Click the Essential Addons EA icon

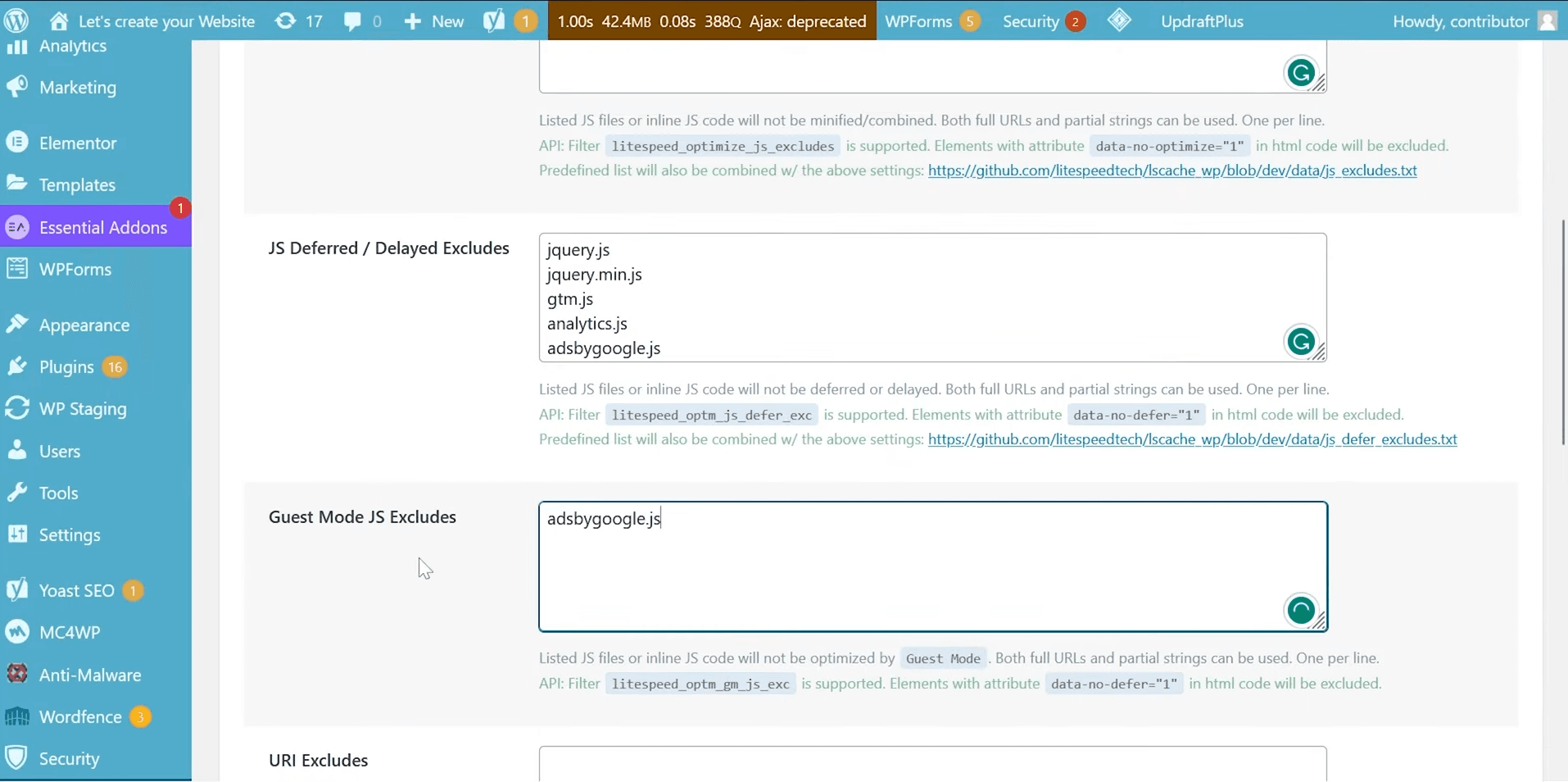coord(17,227)
